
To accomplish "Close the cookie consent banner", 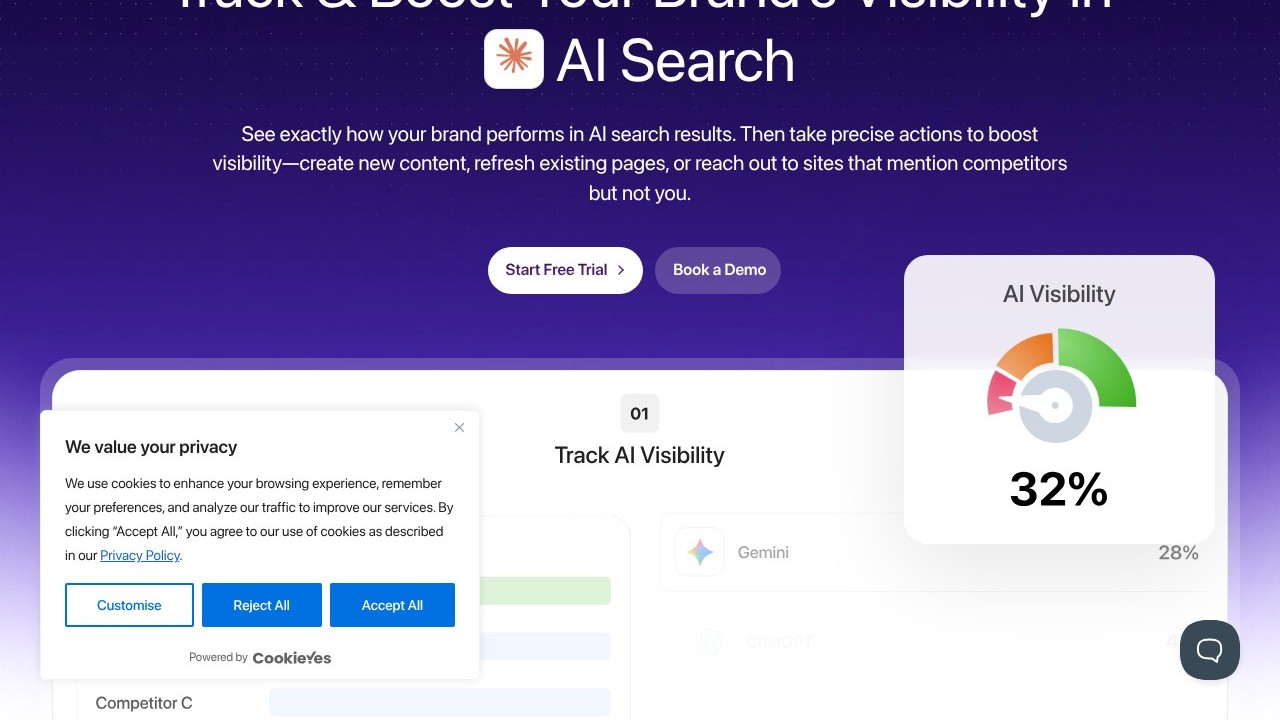I will click(459, 428).
